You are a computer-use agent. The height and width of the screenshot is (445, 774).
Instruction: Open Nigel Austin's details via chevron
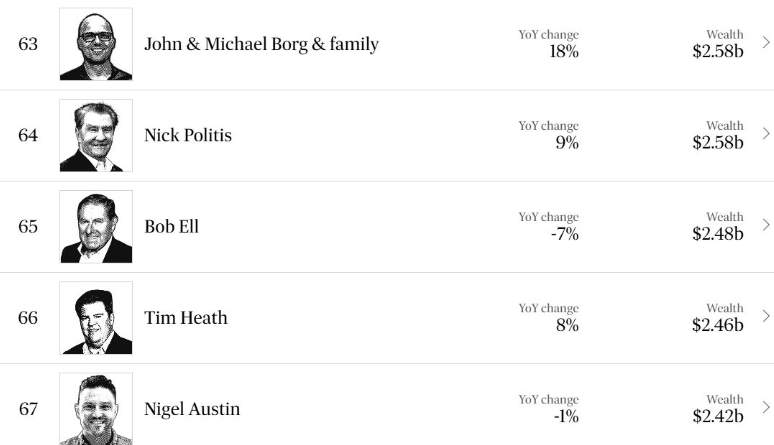click(x=766, y=407)
